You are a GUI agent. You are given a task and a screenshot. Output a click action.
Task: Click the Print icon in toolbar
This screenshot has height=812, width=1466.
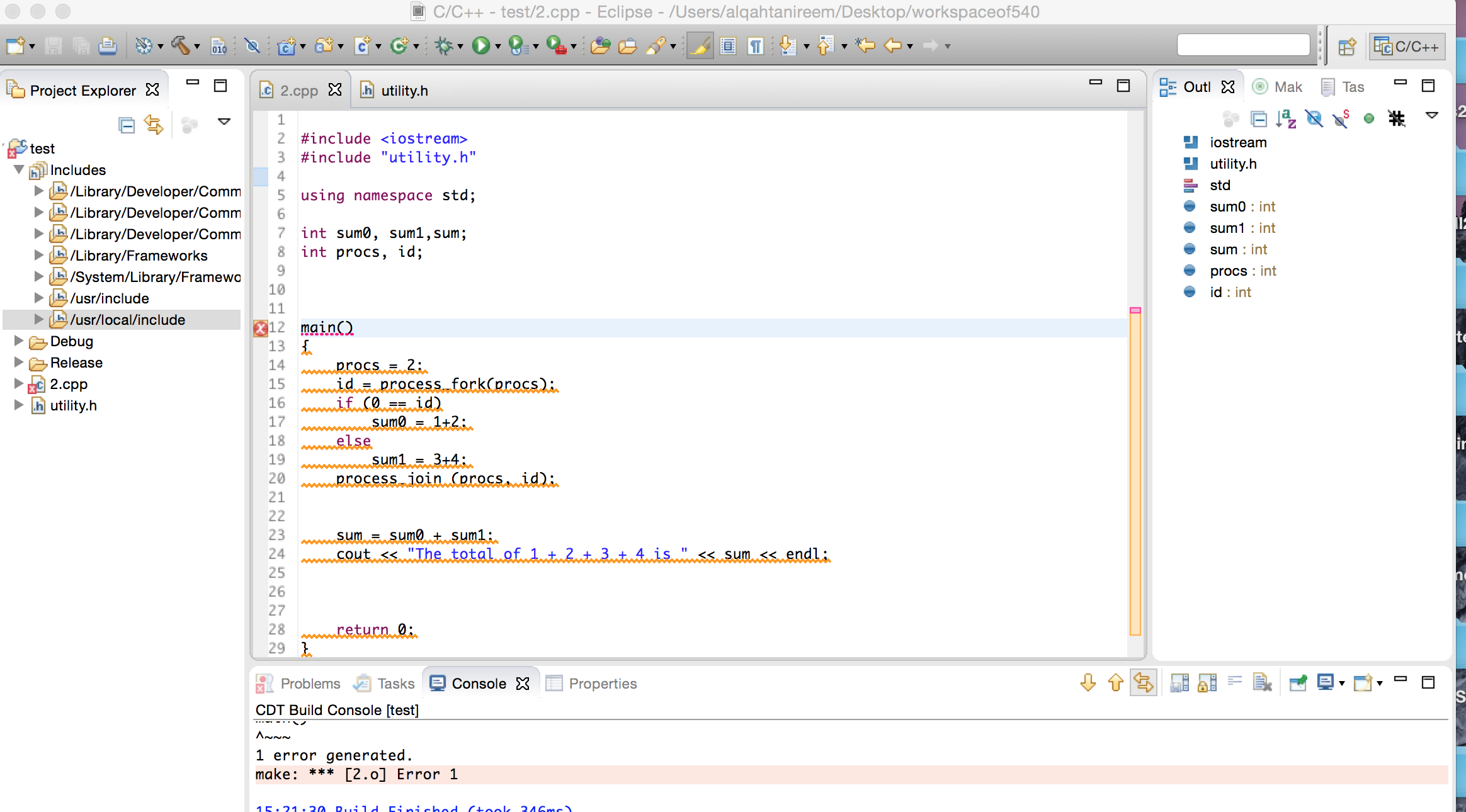tap(108, 46)
